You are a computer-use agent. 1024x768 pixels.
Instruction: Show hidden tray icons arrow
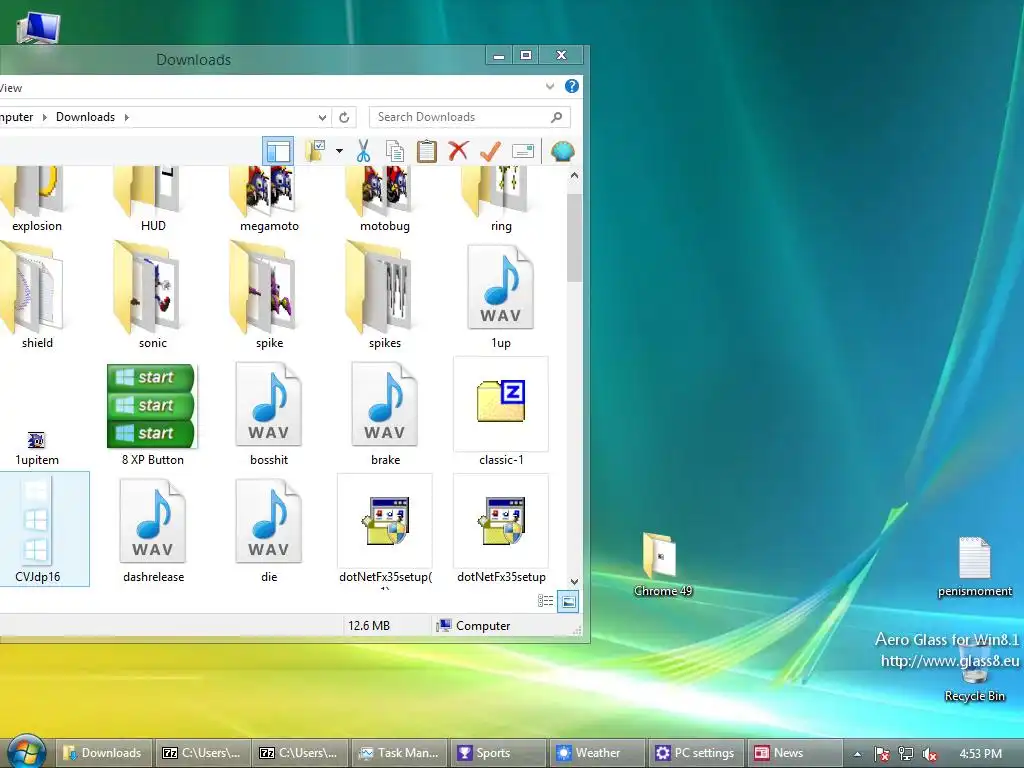point(857,754)
